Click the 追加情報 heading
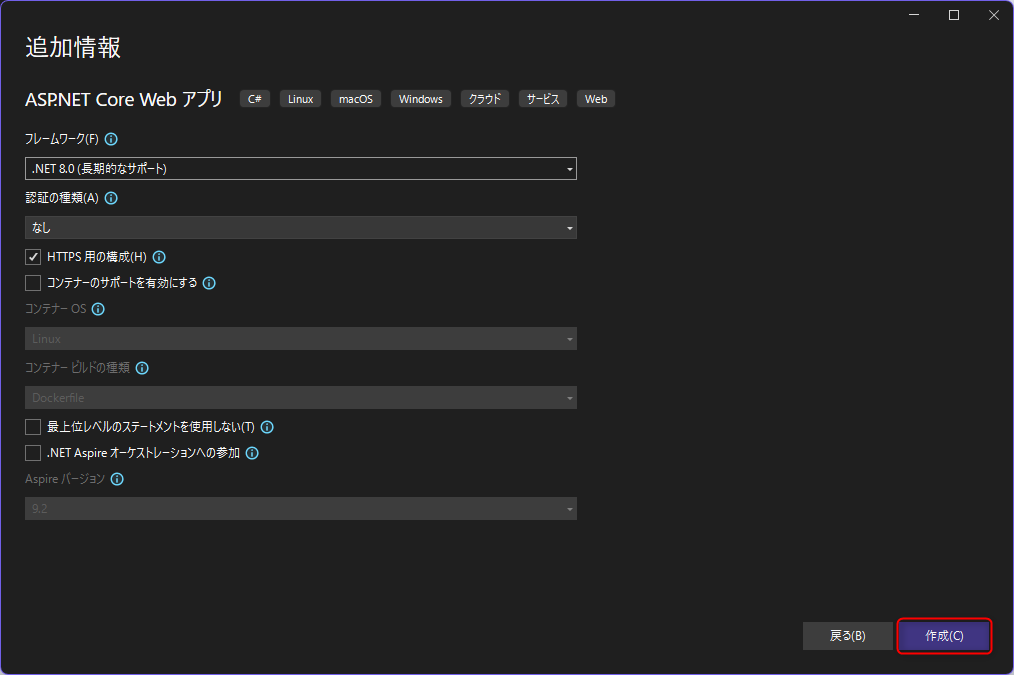Viewport: 1014px width, 675px height. [73, 48]
